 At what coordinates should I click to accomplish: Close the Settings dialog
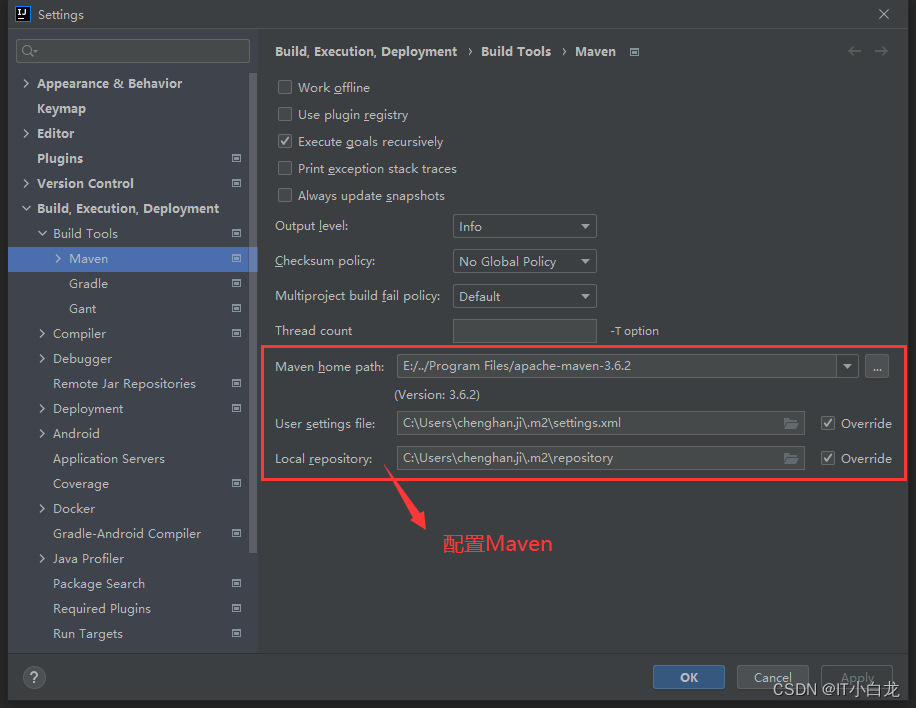[x=884, y=14]
